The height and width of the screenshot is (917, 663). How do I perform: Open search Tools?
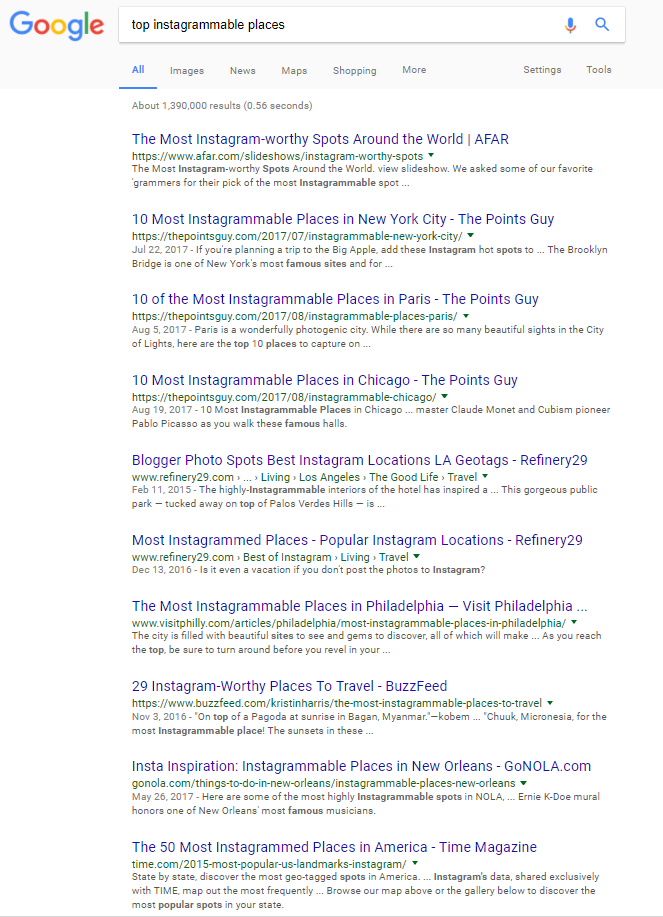click(599, 70)
